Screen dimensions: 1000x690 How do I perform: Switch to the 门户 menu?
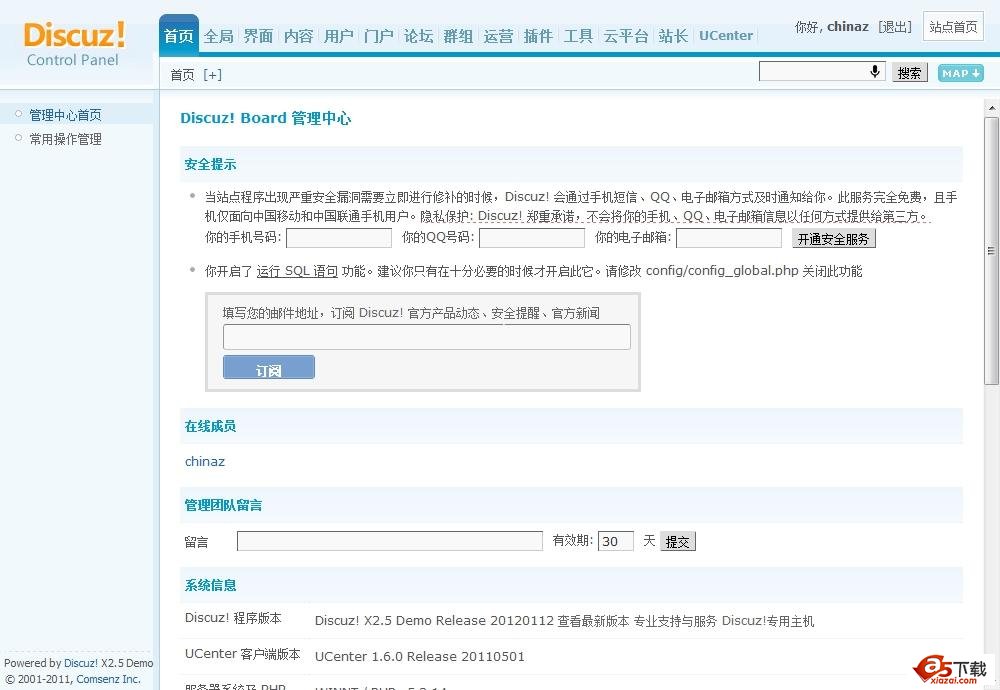pos(378,36)
